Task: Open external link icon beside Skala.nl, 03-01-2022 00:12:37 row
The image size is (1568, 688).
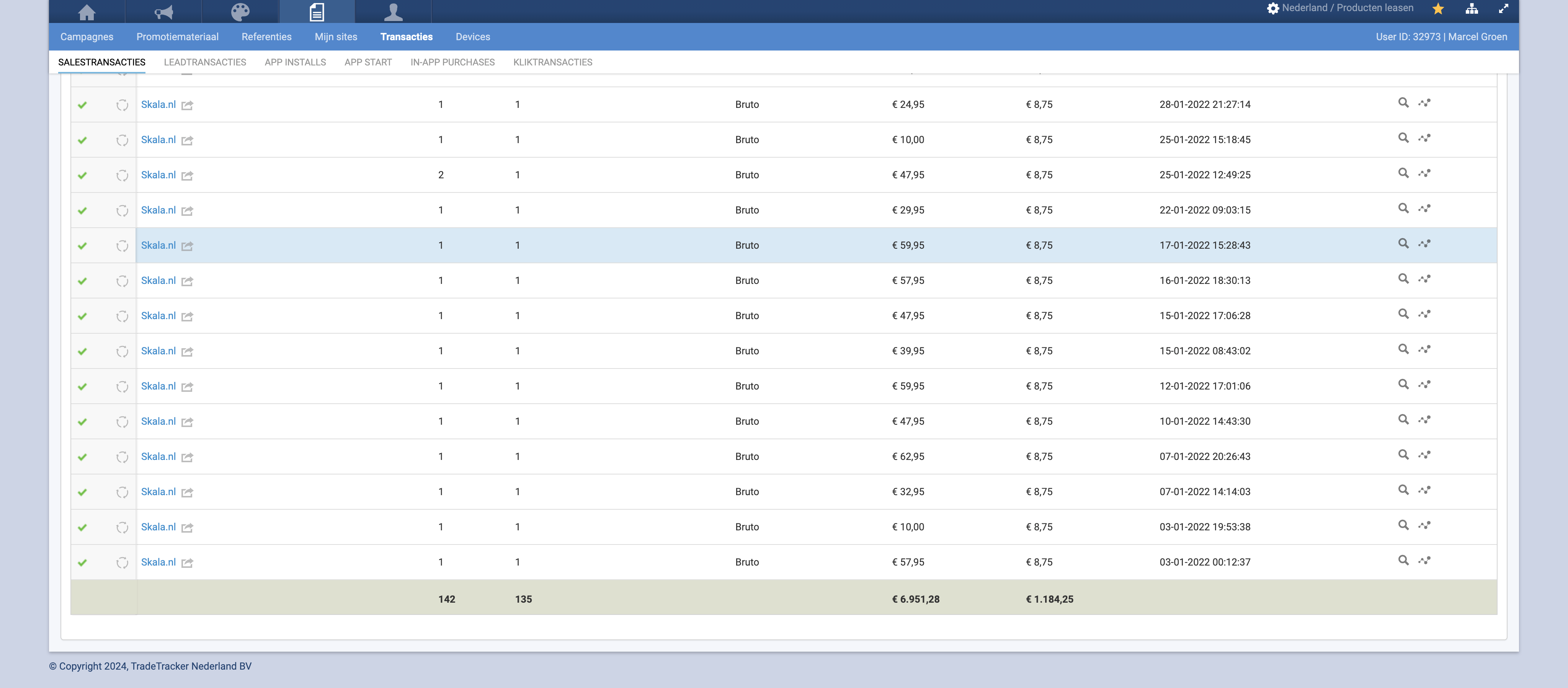Action: tap(188, 563)
